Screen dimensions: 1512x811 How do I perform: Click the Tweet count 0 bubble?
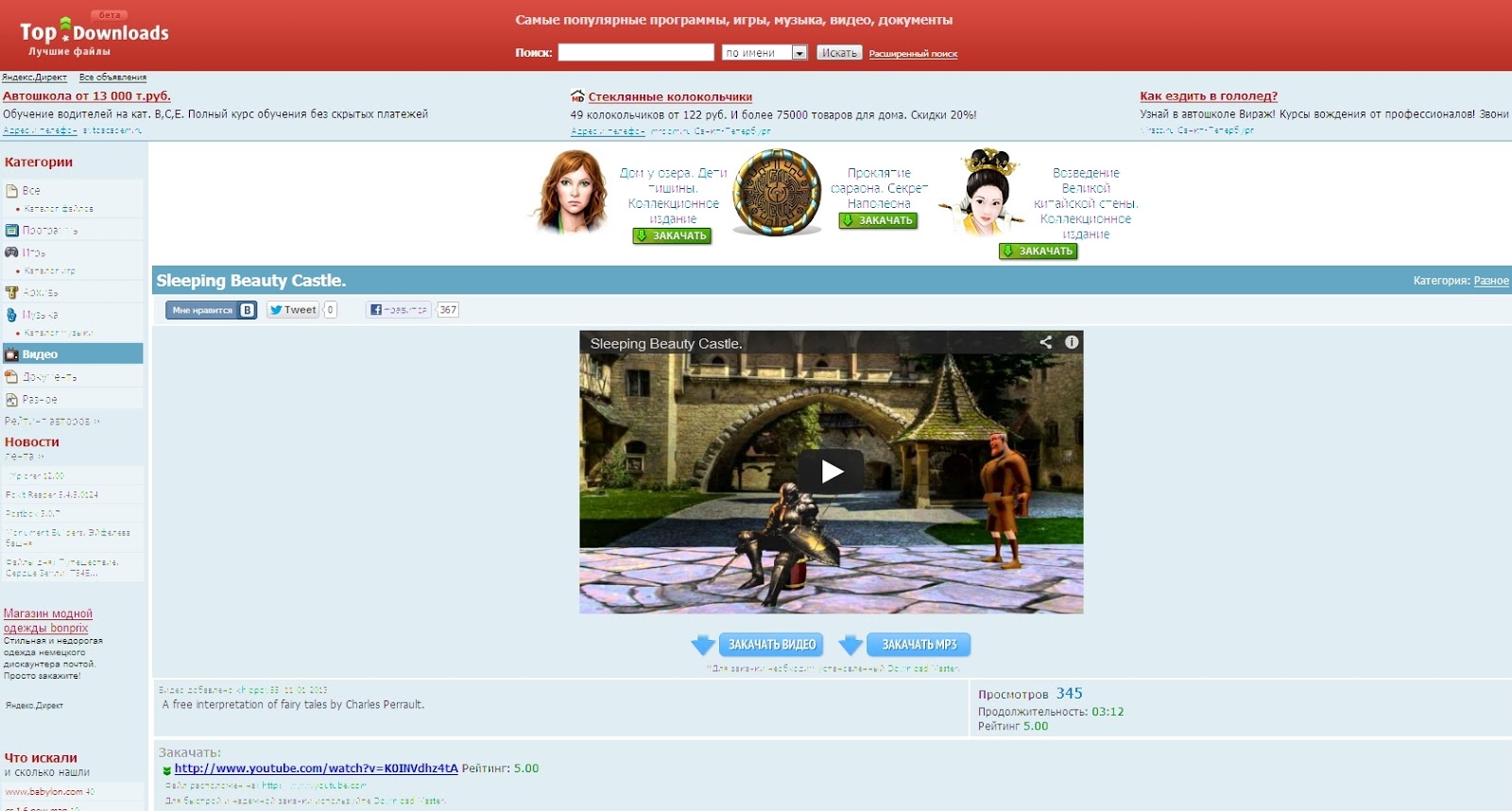pos(330,310)
